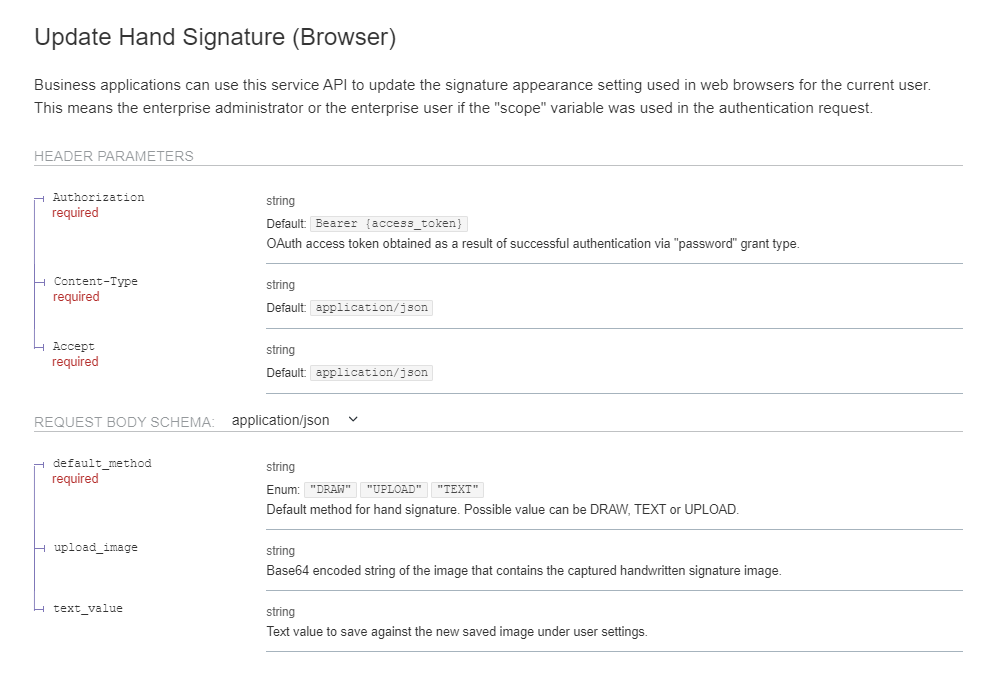Click the upload_image body parameter

(x=96, y=547)
